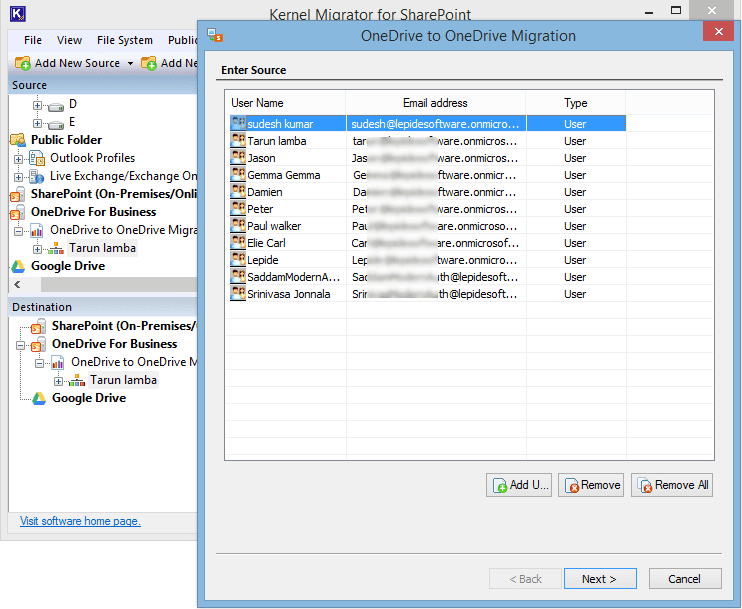The image size is (742, 609).
Task: Click the Remove button
Action: pyautogui.click(x=591, y=485)
